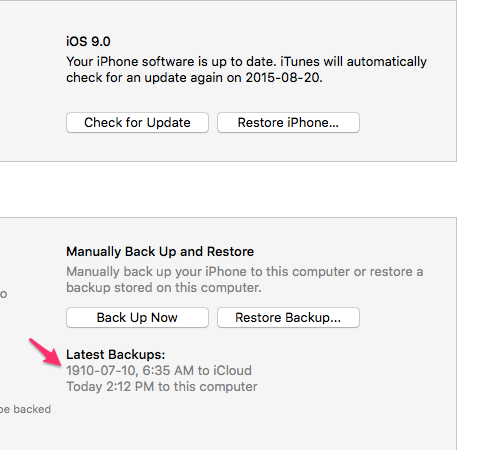Select the iOS 9.0 version heading

pyautogui.click(x=88, y=42)
